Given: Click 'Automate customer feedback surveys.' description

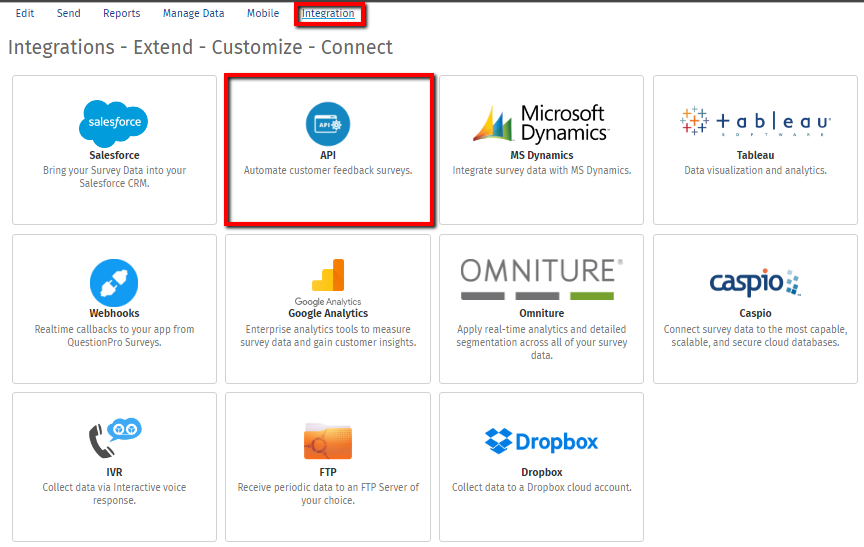Looking at the screenshot, I should coord(328,171).
